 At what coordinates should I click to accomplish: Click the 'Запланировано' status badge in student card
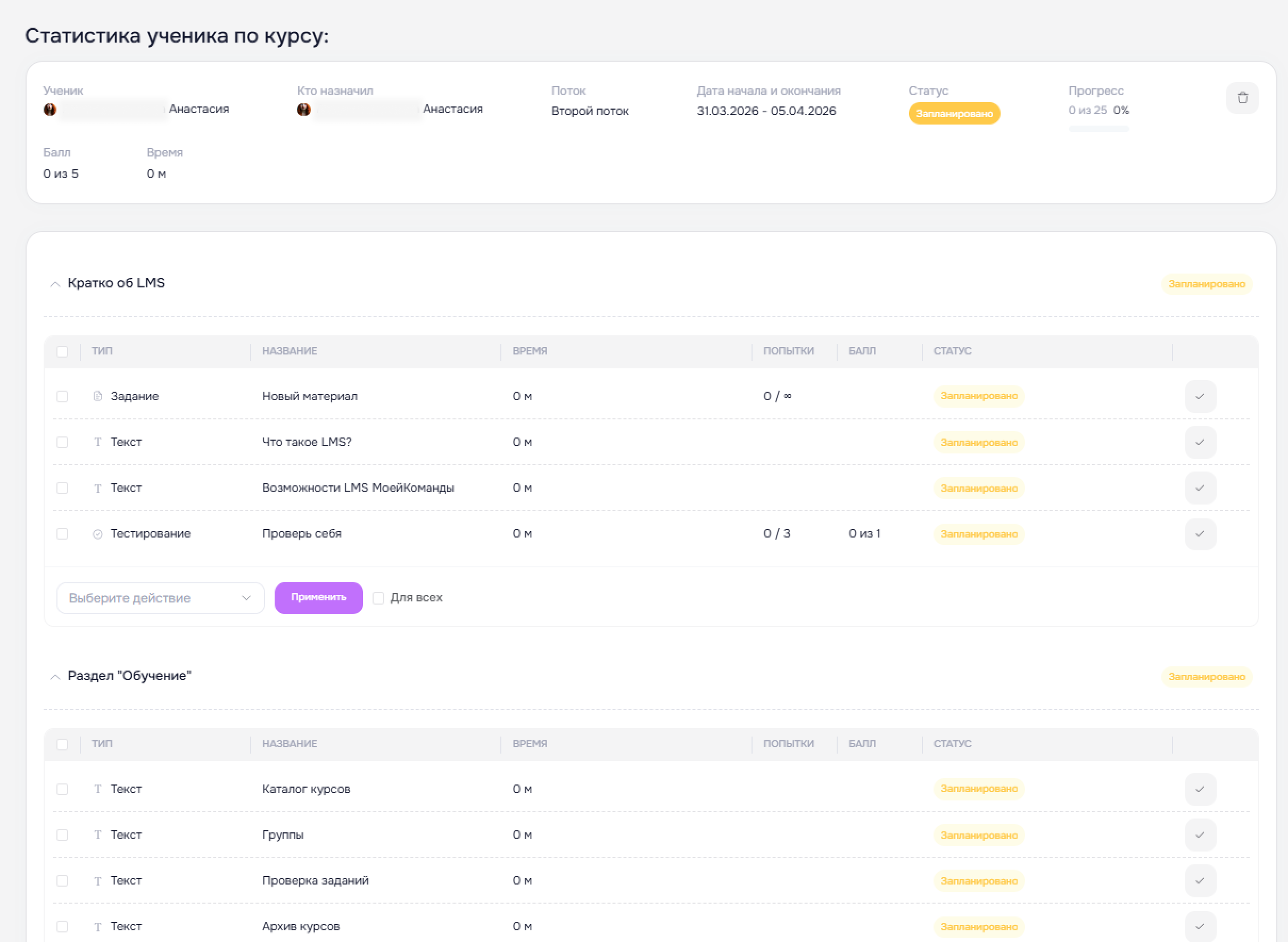[954, 113]
